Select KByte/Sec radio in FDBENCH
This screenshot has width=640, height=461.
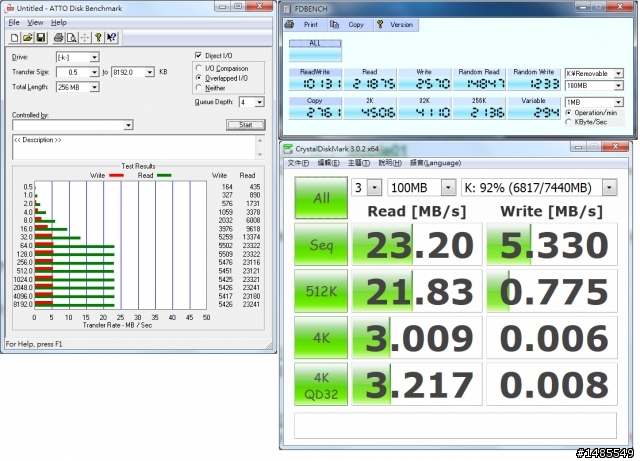568,122
